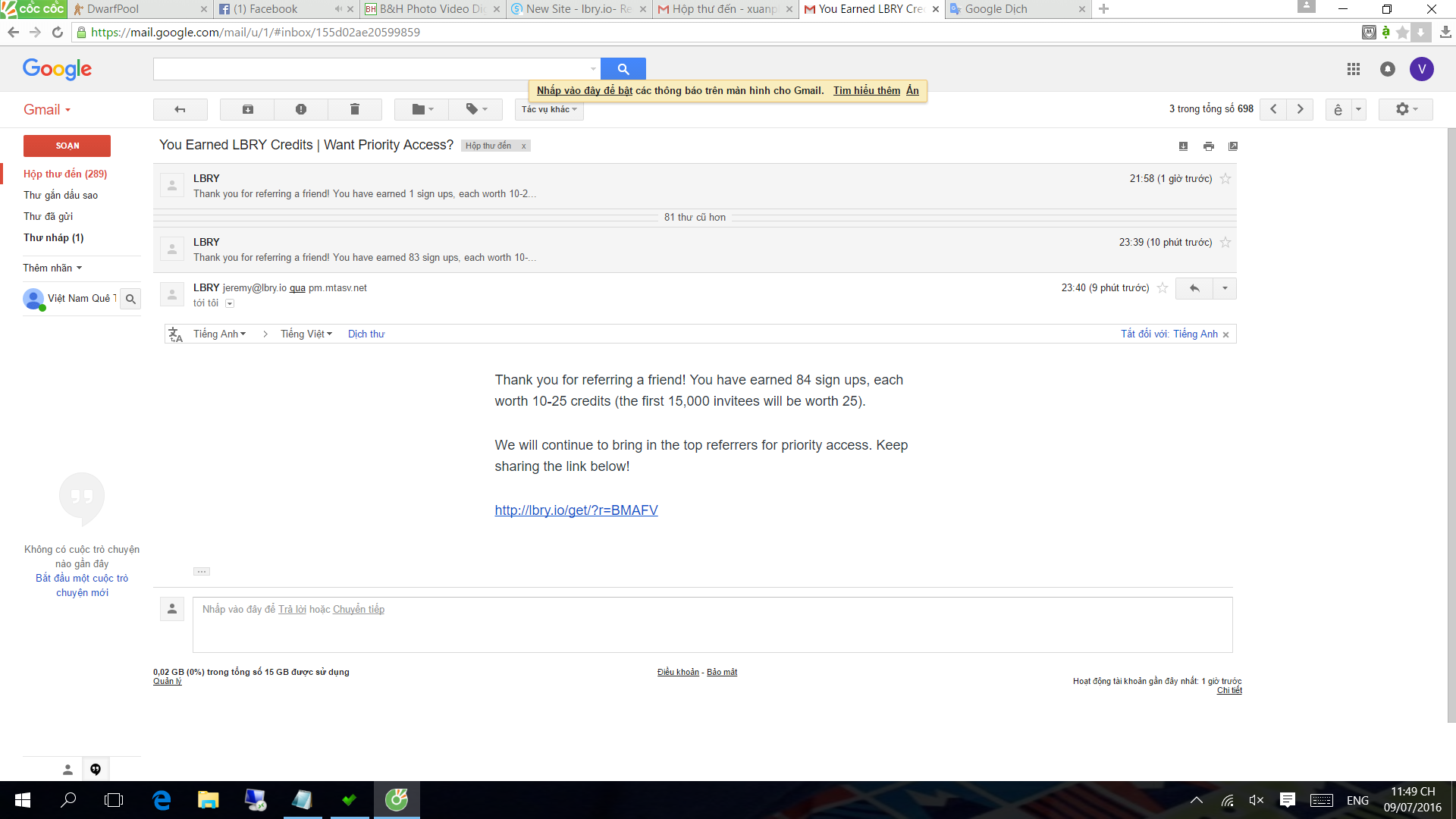This screenshot has height=819, width=1456.
Task: Open Hộp thư đến inbox folder
Action: 64,174
